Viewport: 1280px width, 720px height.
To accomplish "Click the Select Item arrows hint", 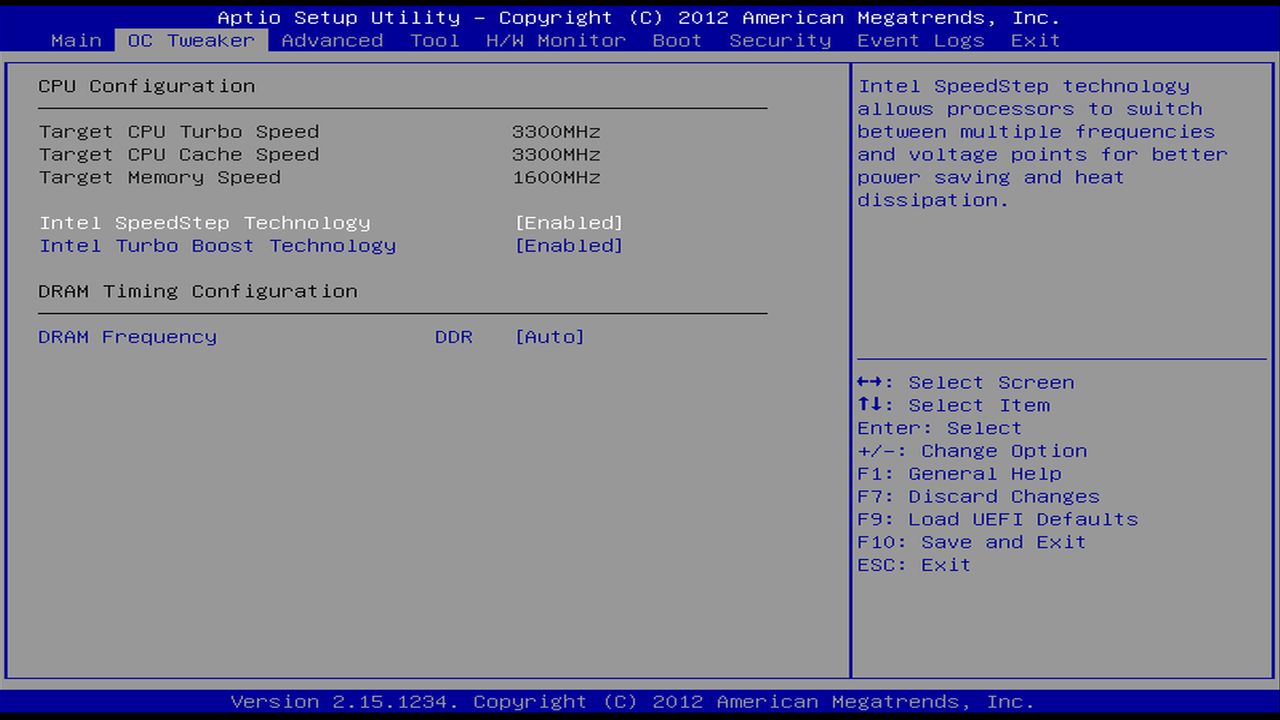I will pos(954,406).
